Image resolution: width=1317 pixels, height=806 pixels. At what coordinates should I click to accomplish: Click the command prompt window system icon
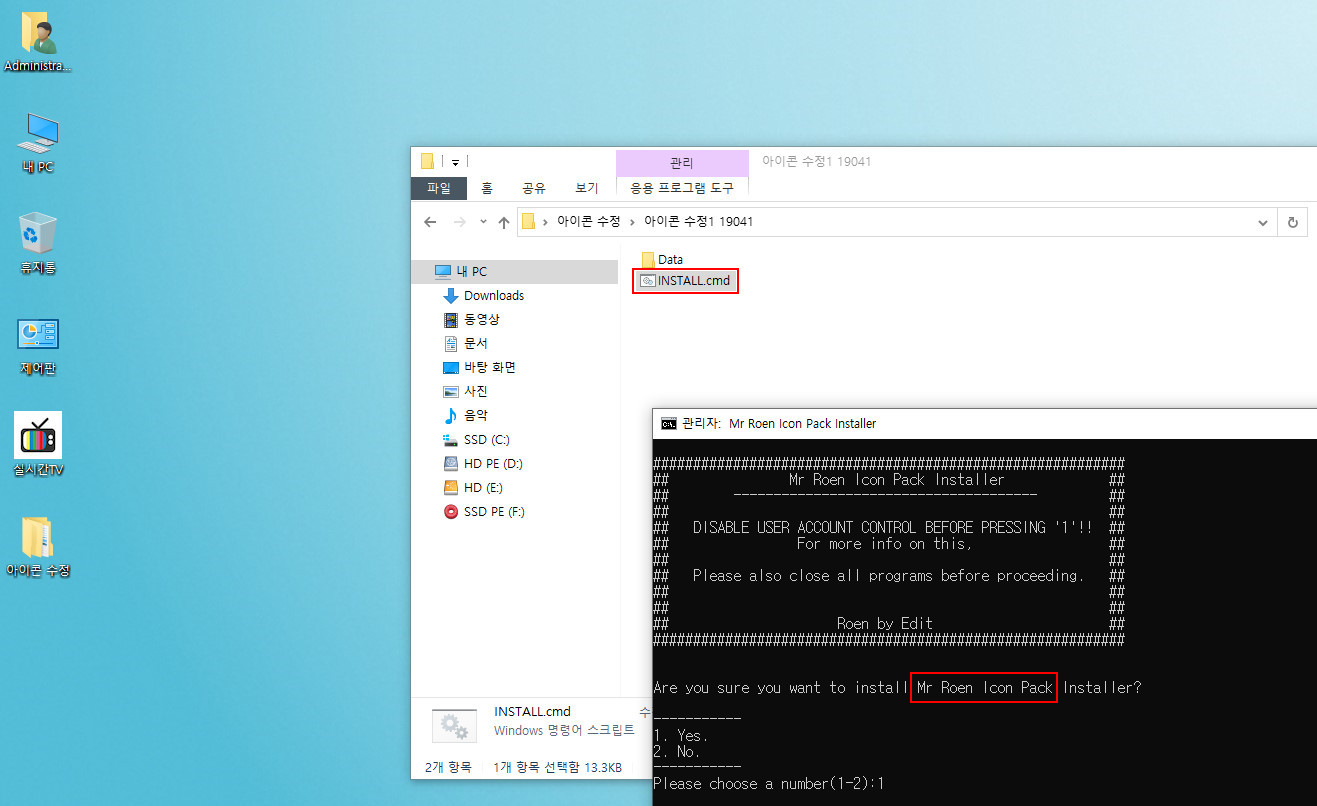[669, 424]
